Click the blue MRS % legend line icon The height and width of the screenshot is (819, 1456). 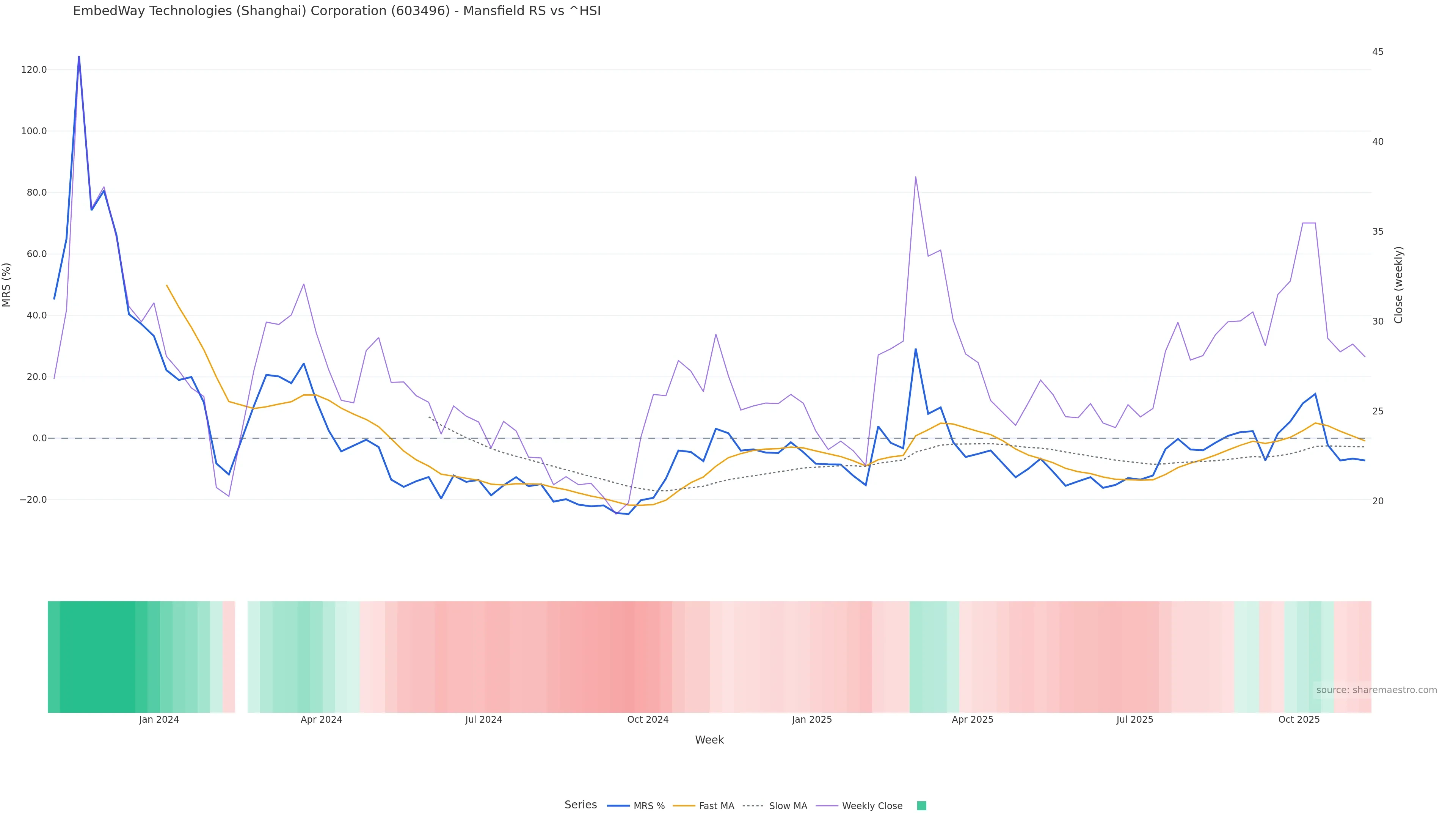pyautogui.click(x=618, y=806)
